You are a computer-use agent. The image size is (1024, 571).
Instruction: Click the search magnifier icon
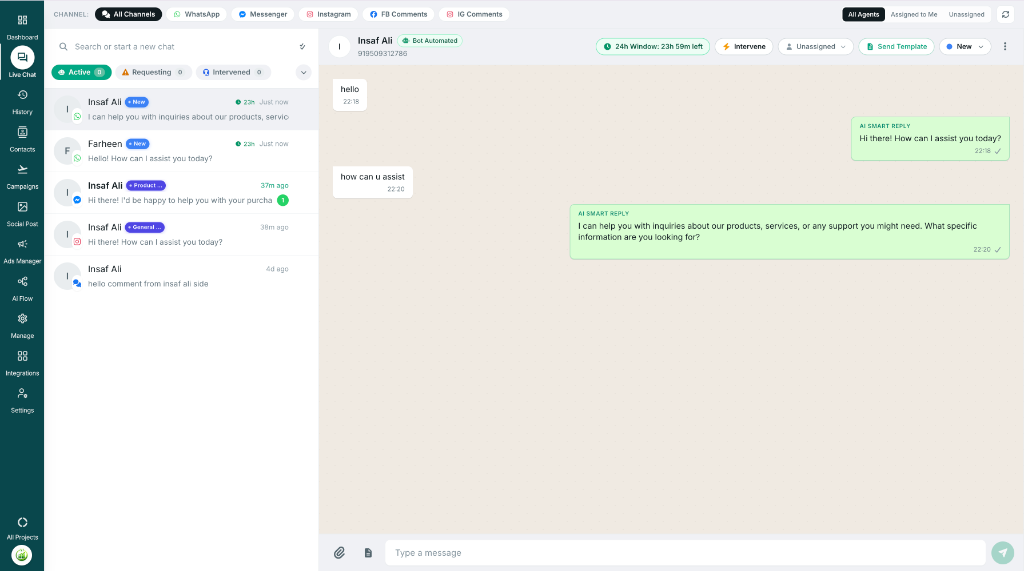(63, 46)
